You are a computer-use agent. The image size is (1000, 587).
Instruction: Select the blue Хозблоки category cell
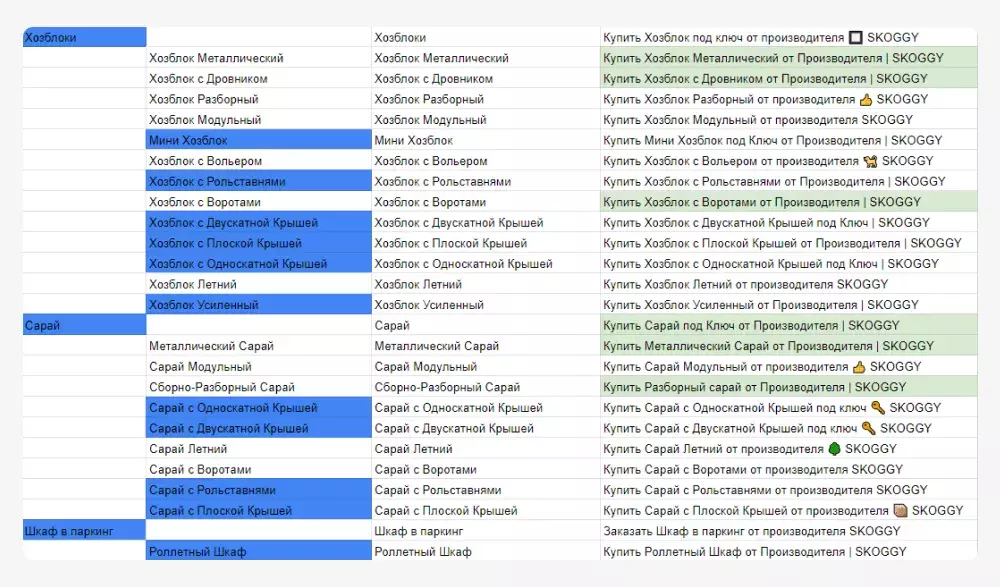(x=84, y=38)
